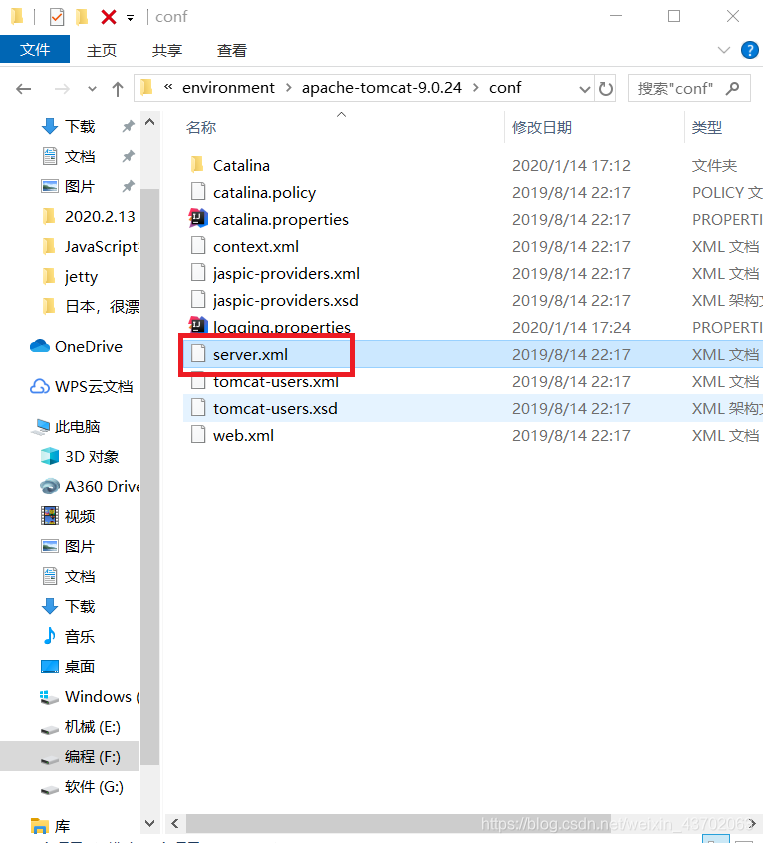Click horizontal scrollbar left arrow
Screen dimensions: 763x843
(175, 823)
